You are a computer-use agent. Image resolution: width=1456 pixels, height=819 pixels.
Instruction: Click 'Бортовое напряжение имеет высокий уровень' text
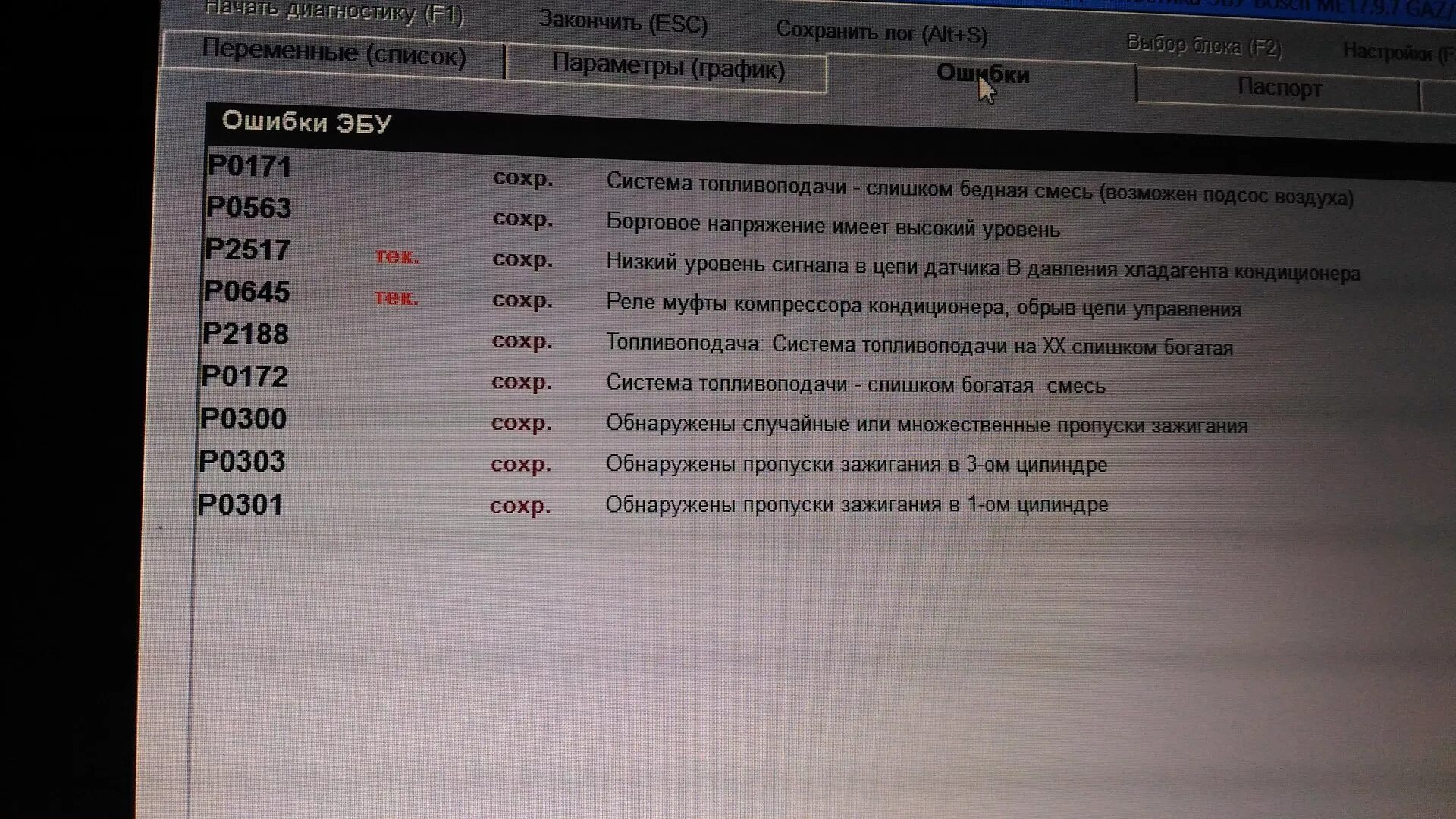[833, 226]
